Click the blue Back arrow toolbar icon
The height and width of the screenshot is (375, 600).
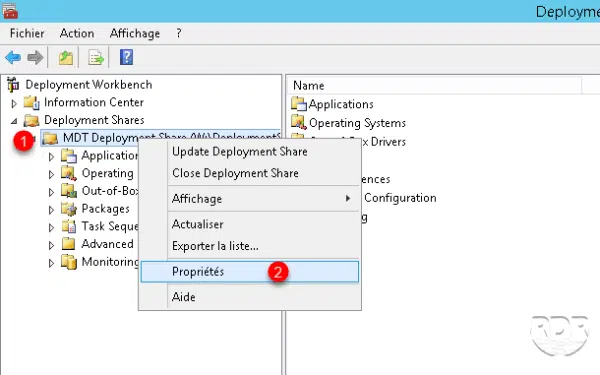coord(13,58)
